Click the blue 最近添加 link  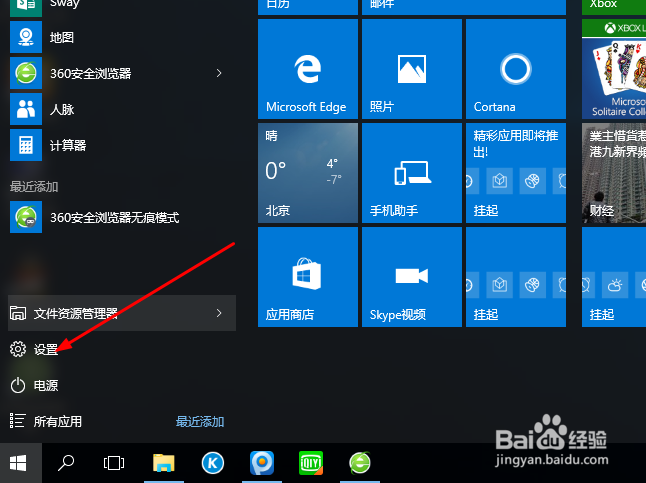(x=200, y=422)
